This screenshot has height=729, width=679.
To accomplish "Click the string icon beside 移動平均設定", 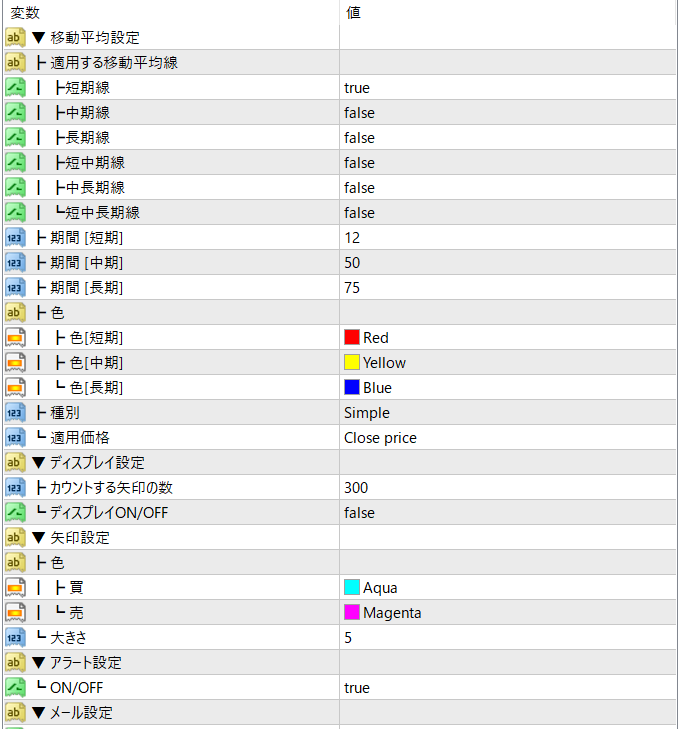I will point(15,38).
